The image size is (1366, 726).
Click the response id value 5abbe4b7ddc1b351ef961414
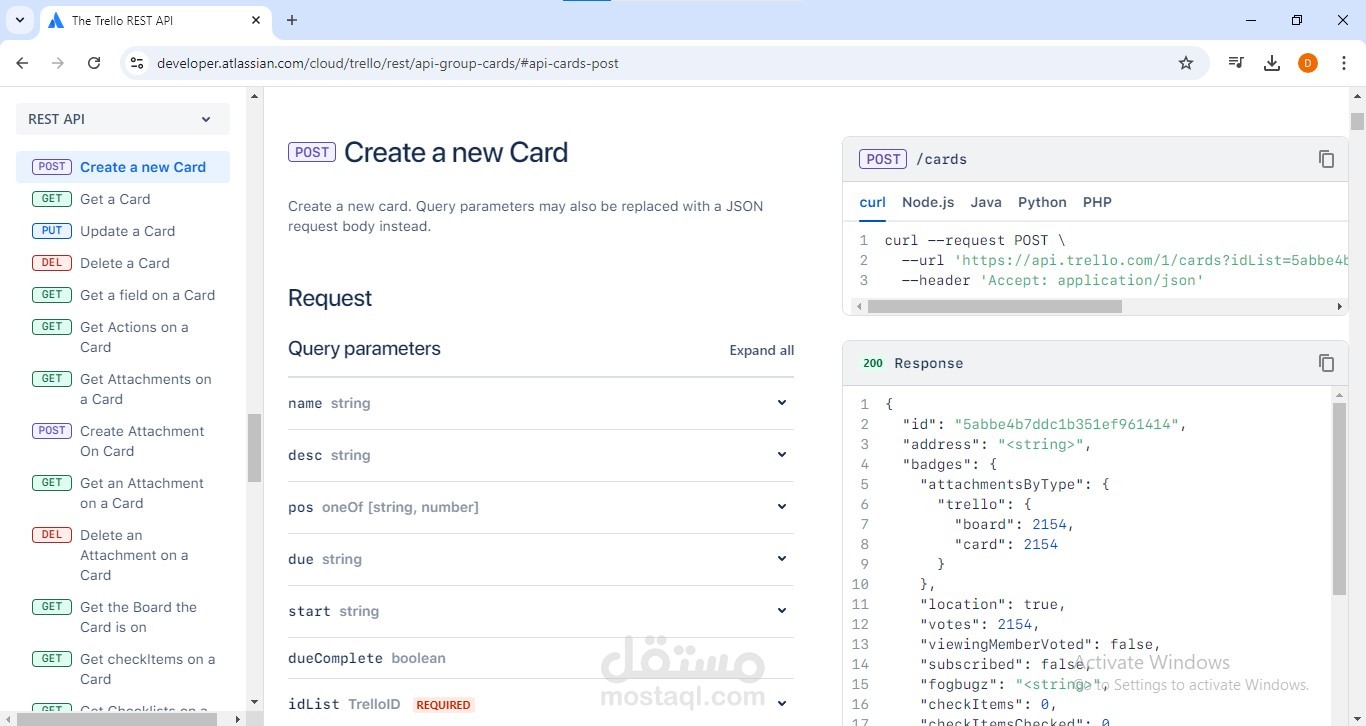[1068, 424]
